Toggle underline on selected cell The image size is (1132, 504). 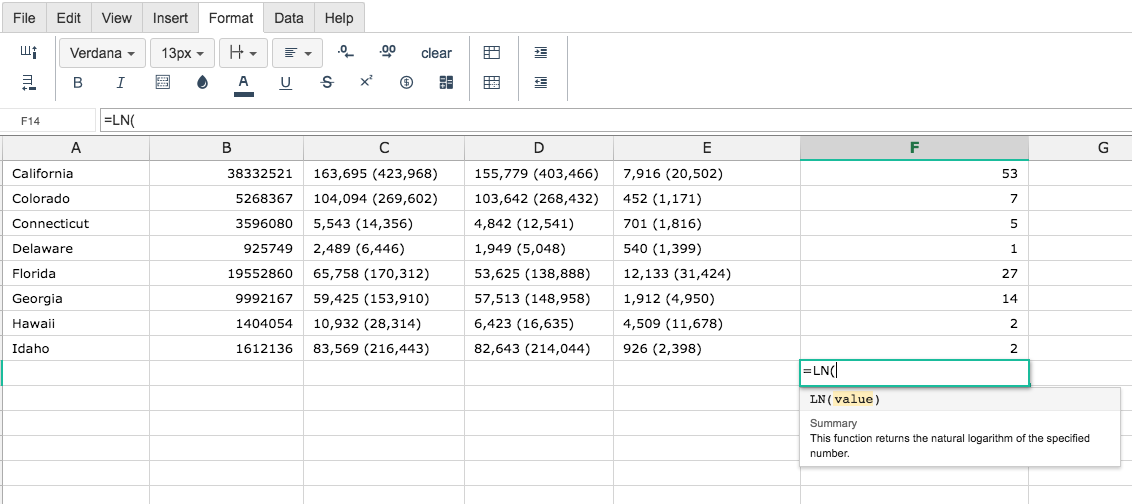pyautogui.click(x=285, y=82)
